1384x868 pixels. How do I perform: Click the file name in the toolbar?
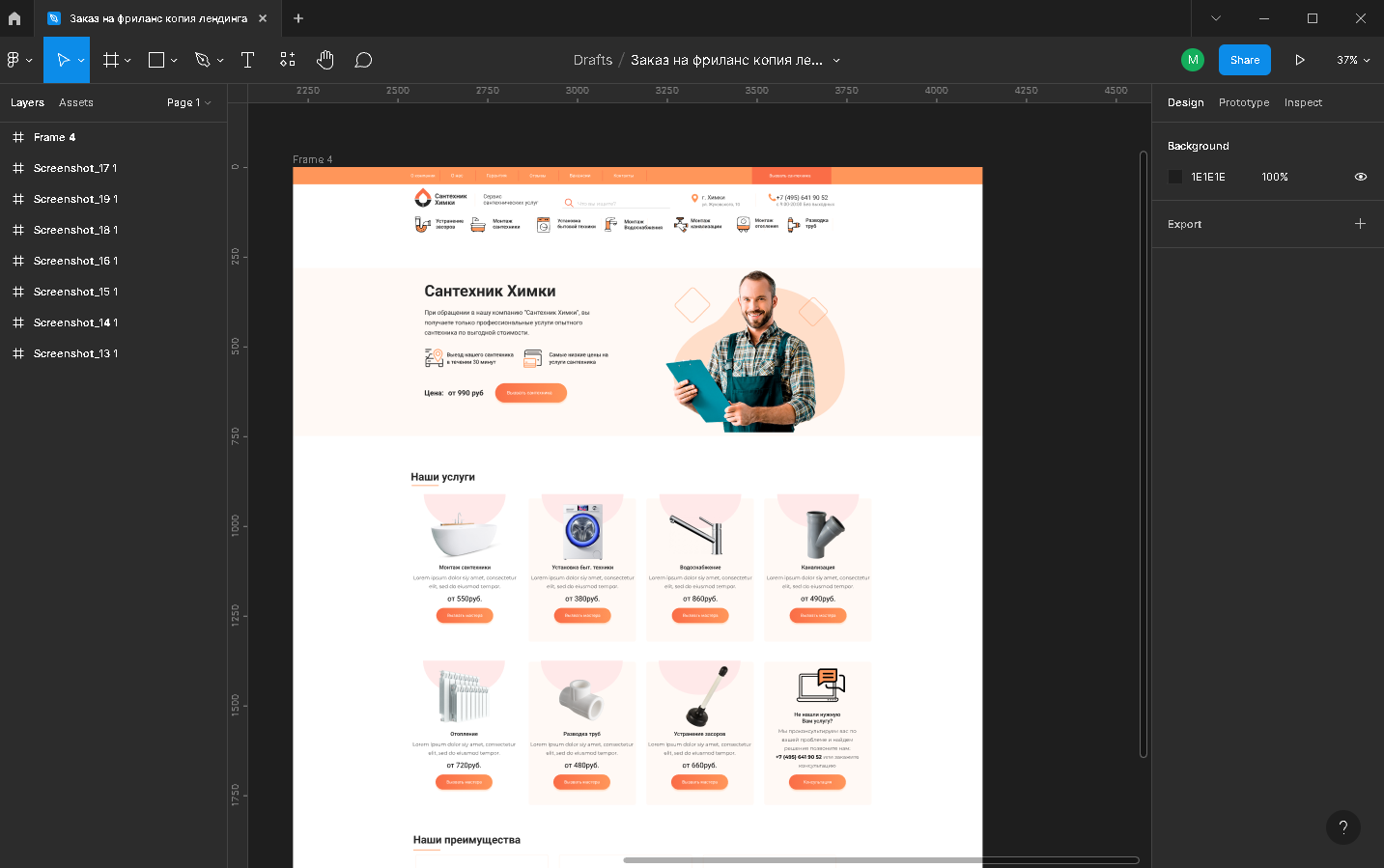pos(726,60)
